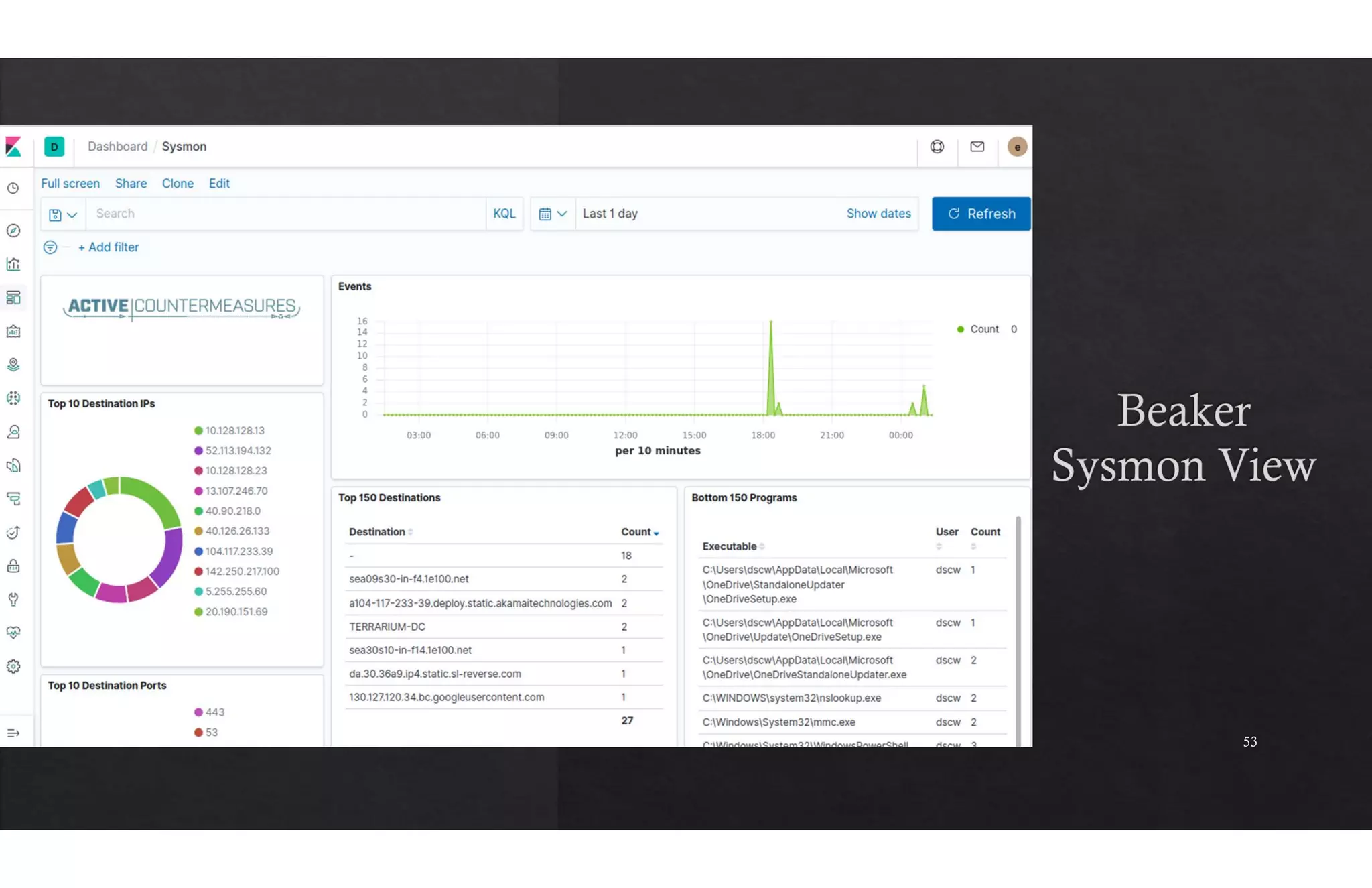Open Management gear icon in sidebar

(x=13, y=666)
